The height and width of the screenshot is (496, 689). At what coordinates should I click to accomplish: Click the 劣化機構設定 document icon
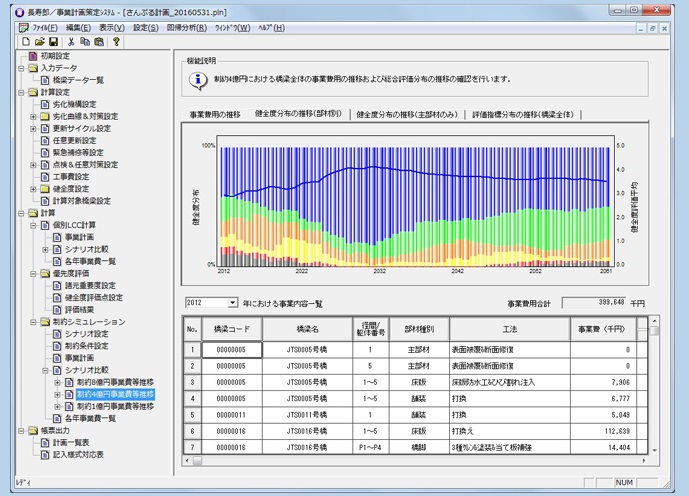coord(45,104)
